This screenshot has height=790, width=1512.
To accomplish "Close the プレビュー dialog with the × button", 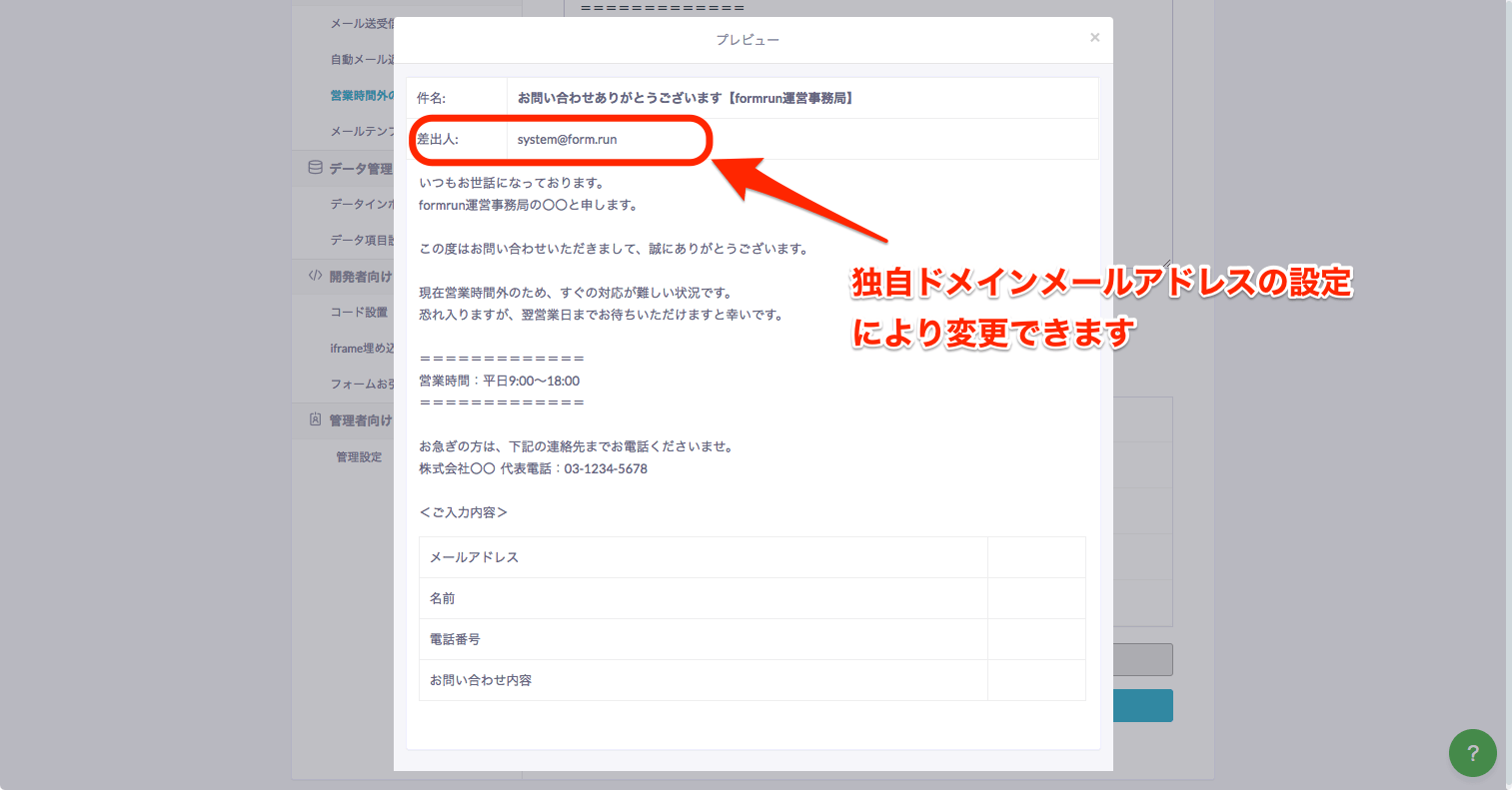I will tap(1094, 38).
